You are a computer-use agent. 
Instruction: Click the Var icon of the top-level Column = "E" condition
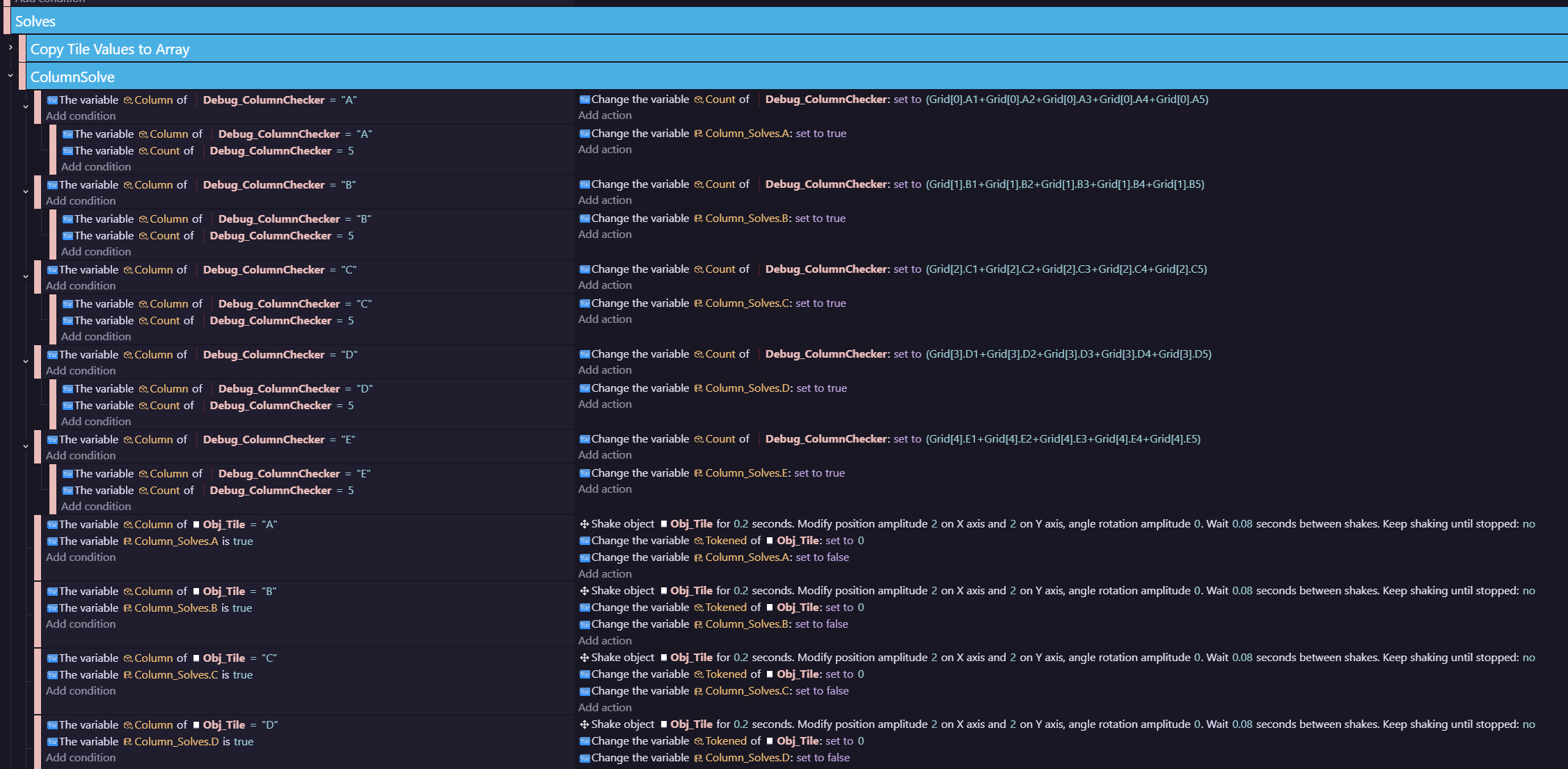coord(52,440)
